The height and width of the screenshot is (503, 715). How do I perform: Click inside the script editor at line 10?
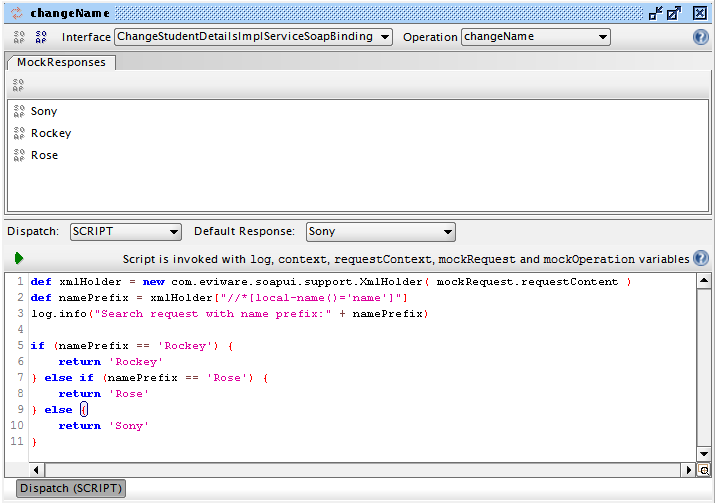(300, 426)
